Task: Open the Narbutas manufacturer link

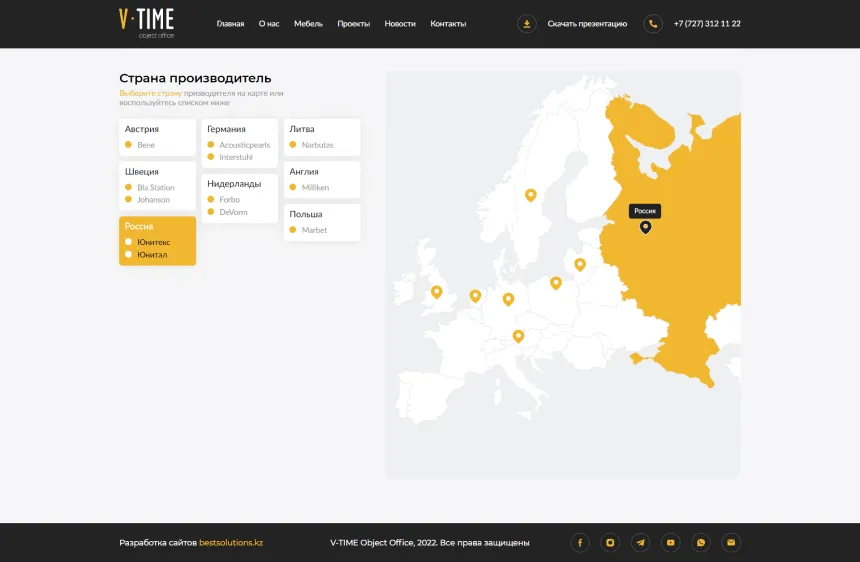Action: point(318,145)
